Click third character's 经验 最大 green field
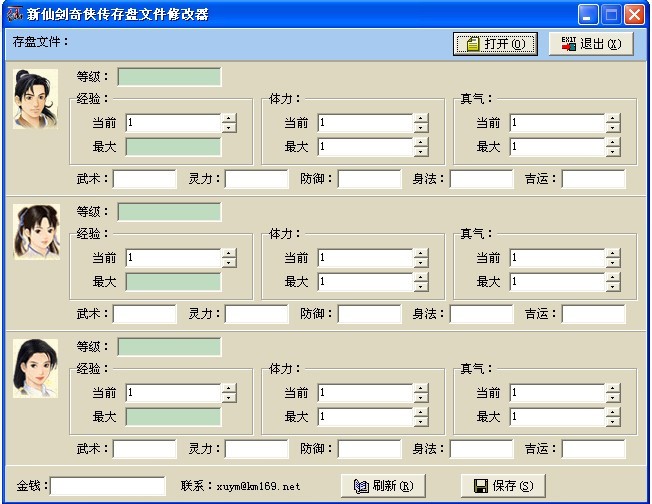652x504 pixels. pos(173,417)
